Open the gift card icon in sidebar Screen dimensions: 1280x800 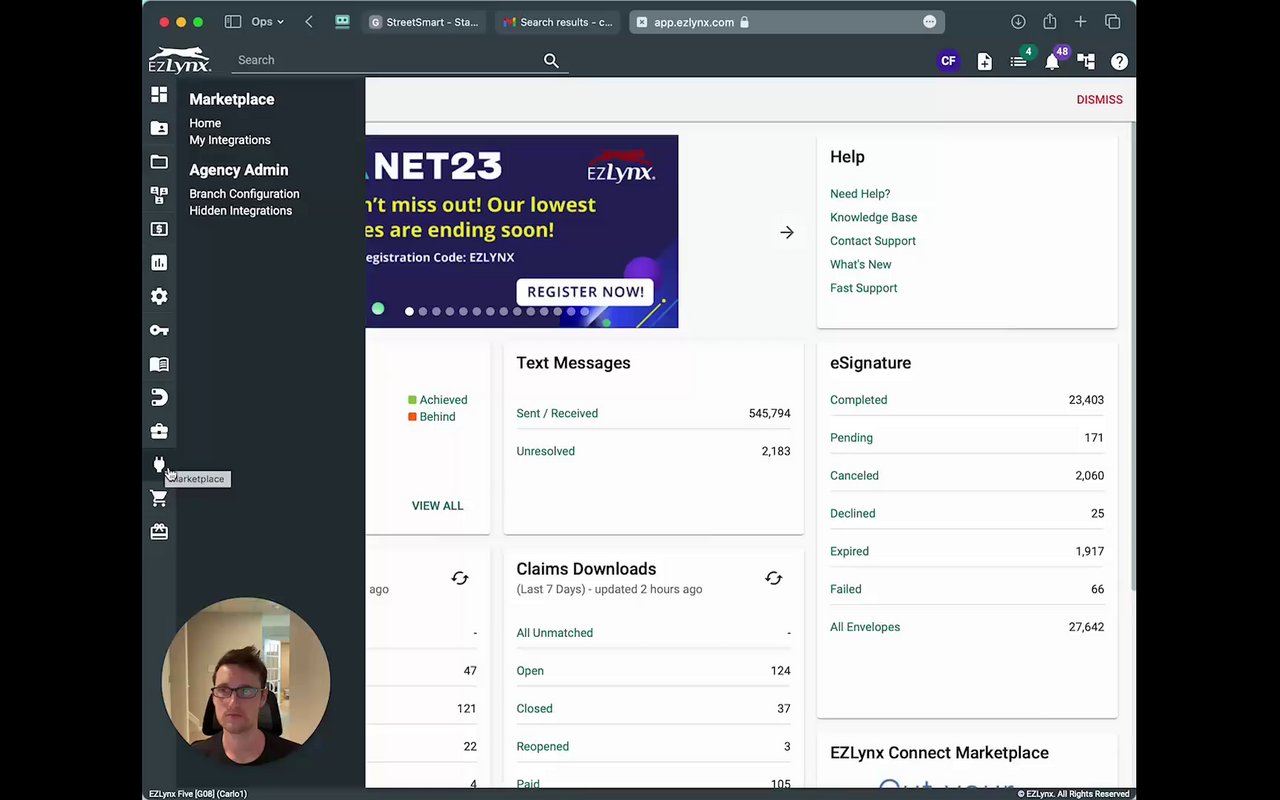coord(159,532)
